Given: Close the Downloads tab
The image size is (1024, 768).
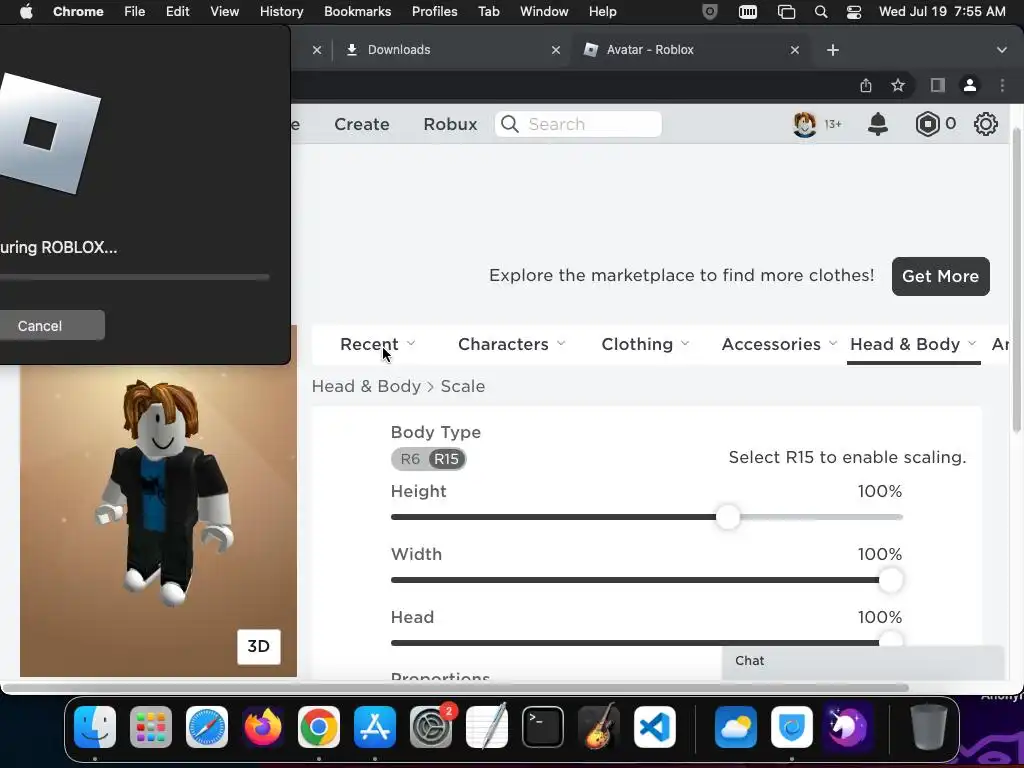Looking at the screenshot, I should coord(556,50).
